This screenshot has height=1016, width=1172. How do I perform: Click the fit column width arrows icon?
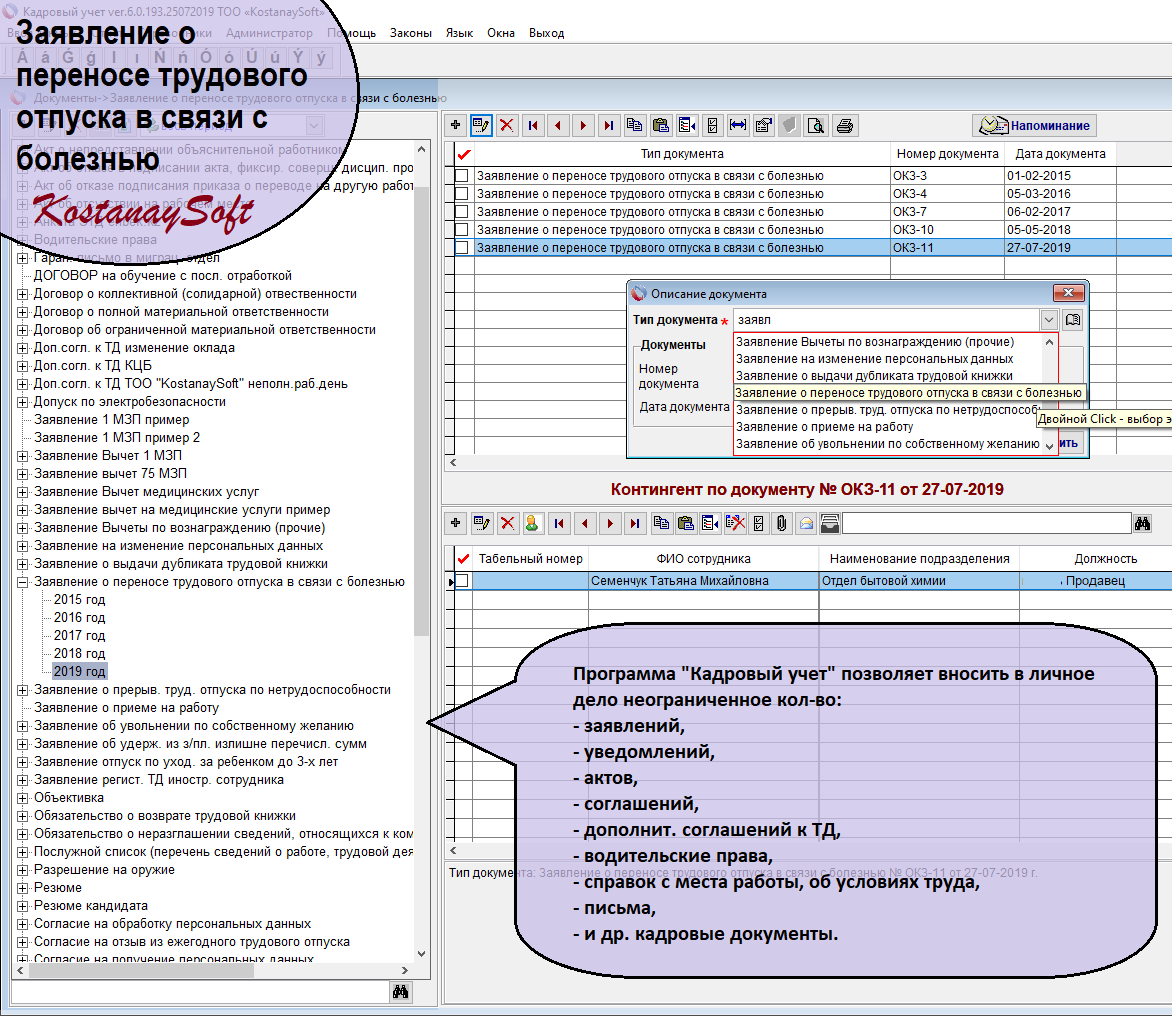point(738,126)
